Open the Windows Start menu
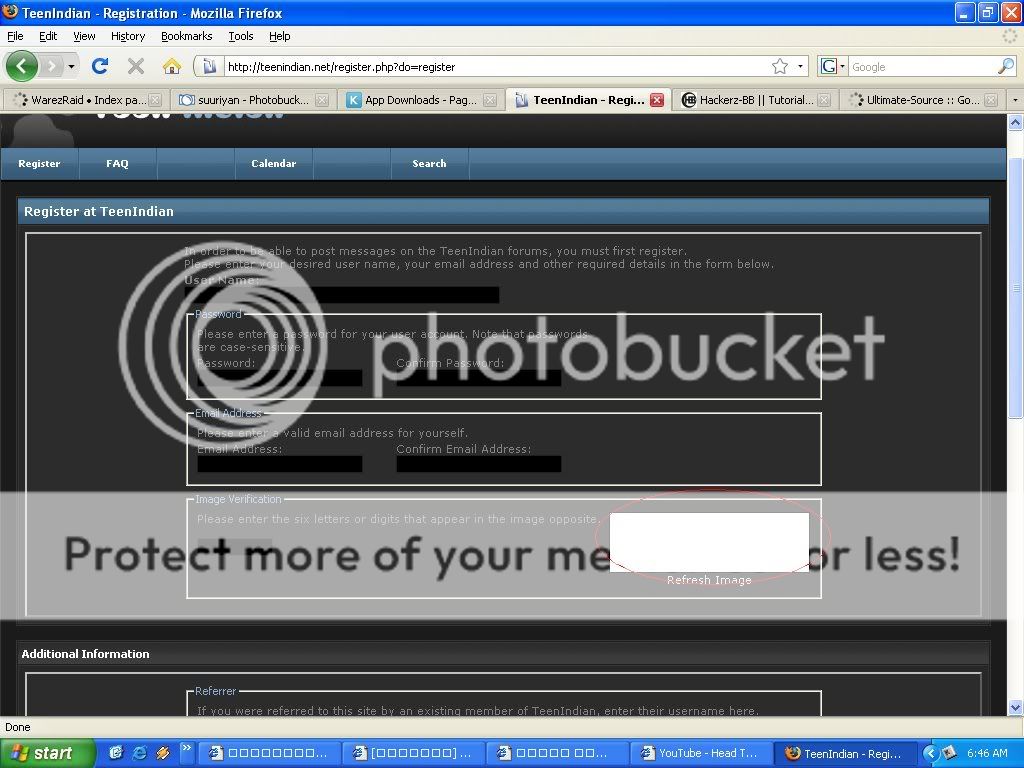The height and width of the screenshot is (768, 1024). 48,753
